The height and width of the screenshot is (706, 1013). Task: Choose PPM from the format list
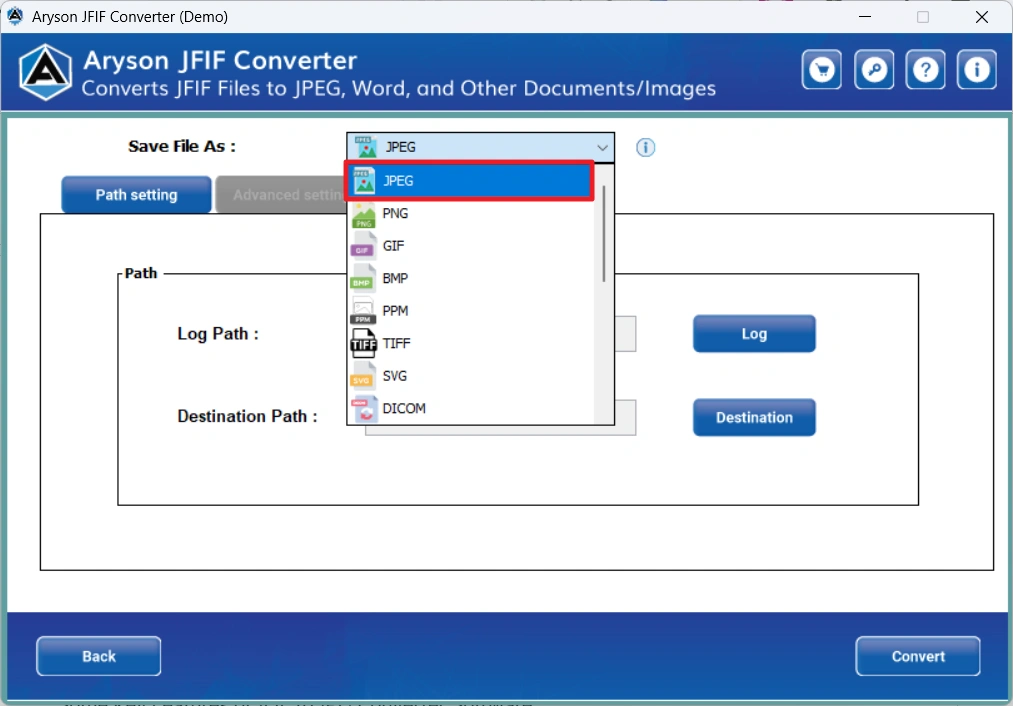tap(470, 311)
